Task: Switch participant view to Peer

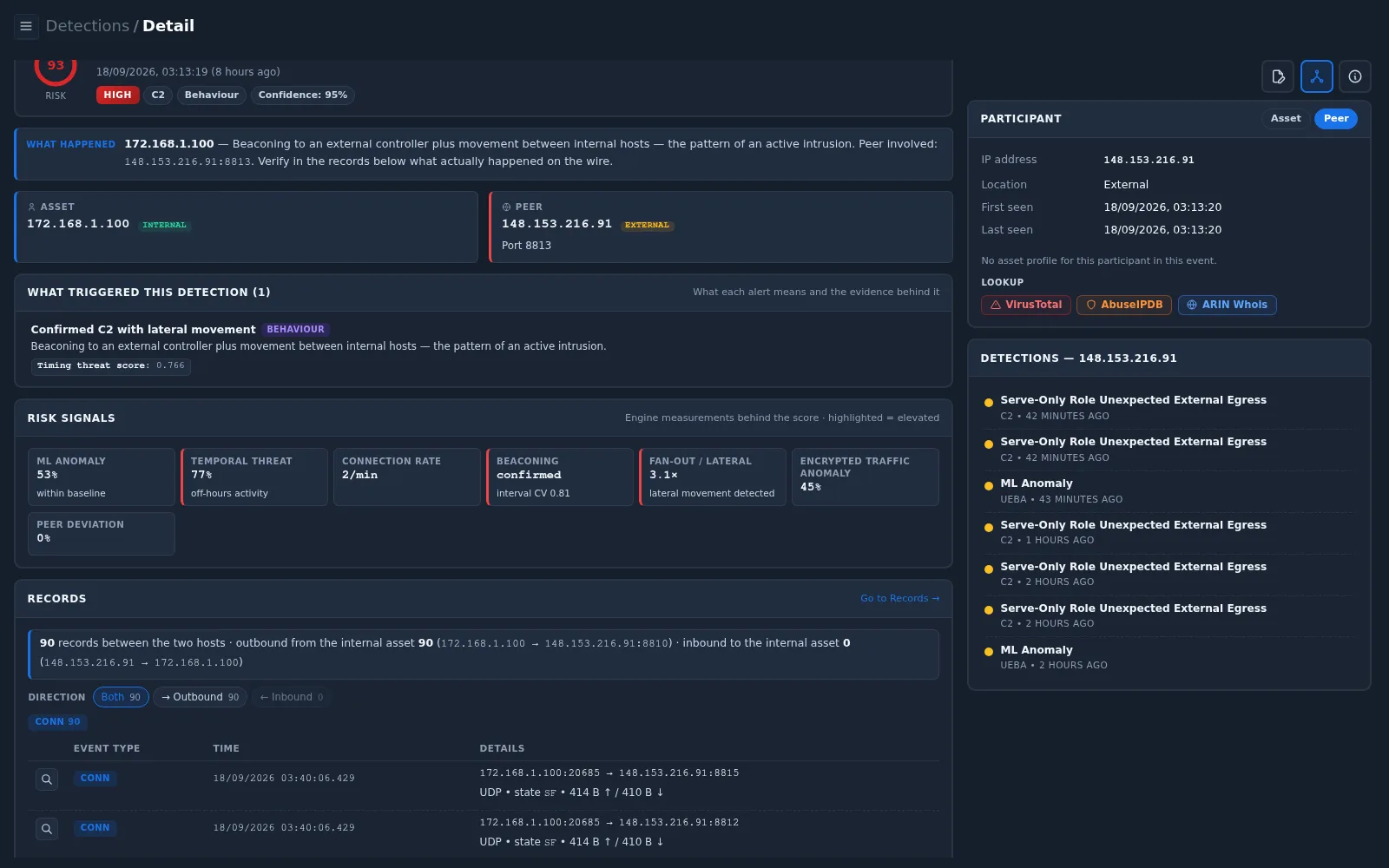Action: point(1336,119)
